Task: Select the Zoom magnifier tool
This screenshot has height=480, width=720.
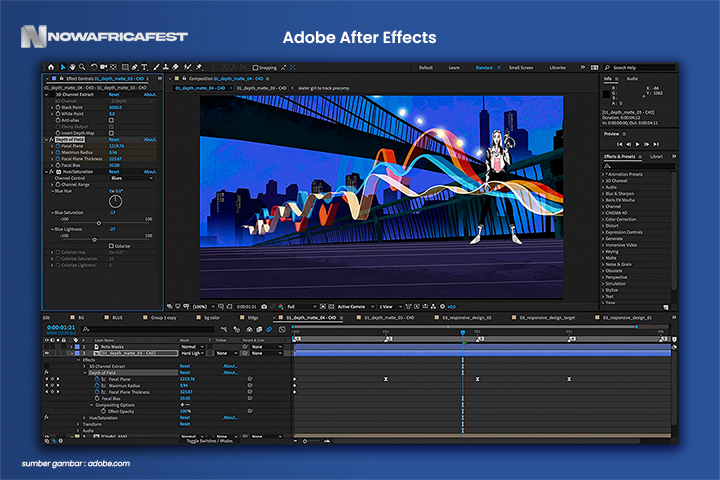Action: 82,67
